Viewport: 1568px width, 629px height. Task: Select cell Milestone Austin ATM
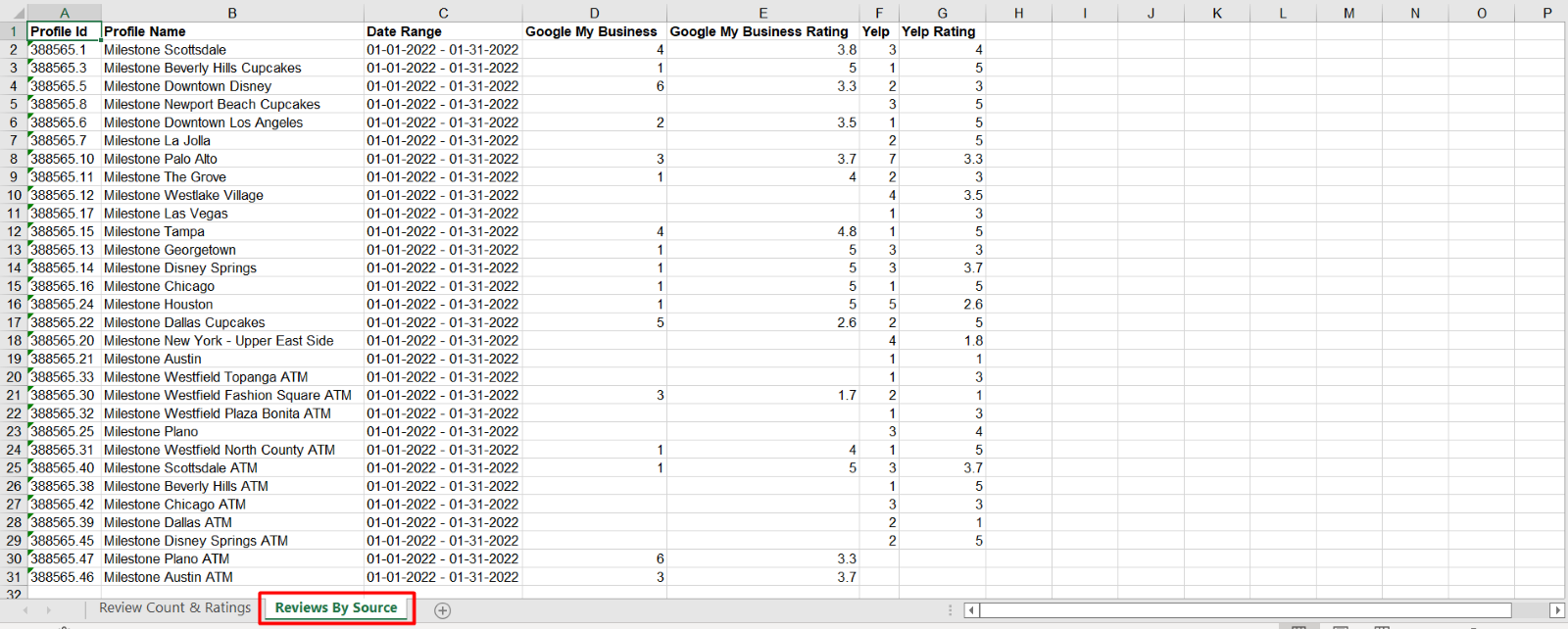tap(232, 577)
